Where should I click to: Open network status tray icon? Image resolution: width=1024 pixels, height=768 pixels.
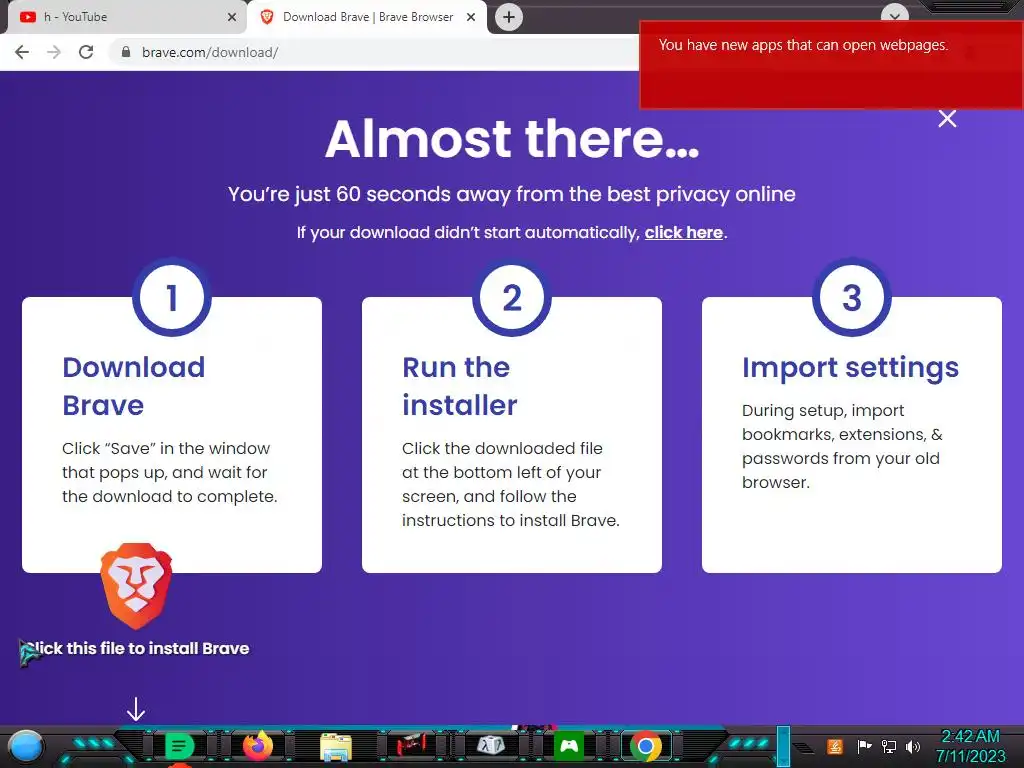pos(889,746)
